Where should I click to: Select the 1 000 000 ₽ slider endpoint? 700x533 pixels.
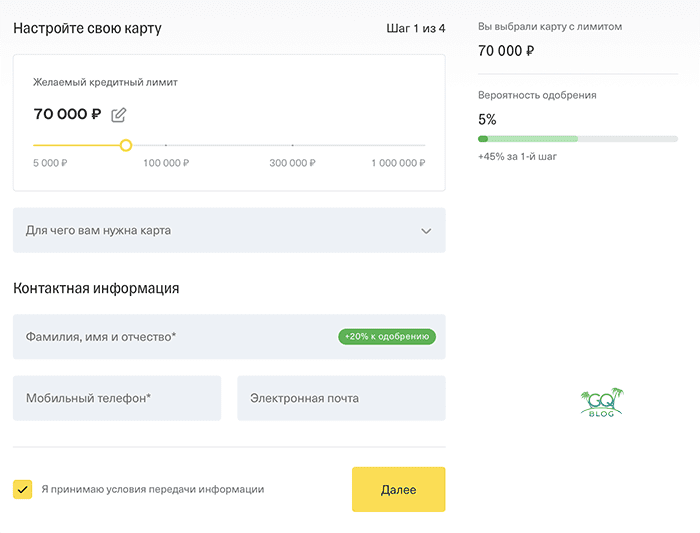click(x=398, y=163)
